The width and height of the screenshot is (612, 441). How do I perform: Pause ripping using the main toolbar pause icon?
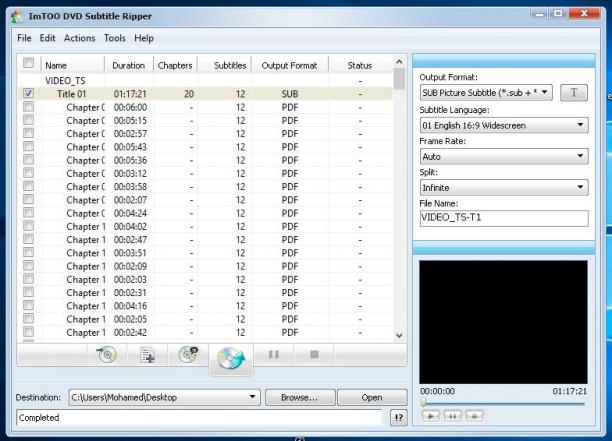tap(274, 354)
